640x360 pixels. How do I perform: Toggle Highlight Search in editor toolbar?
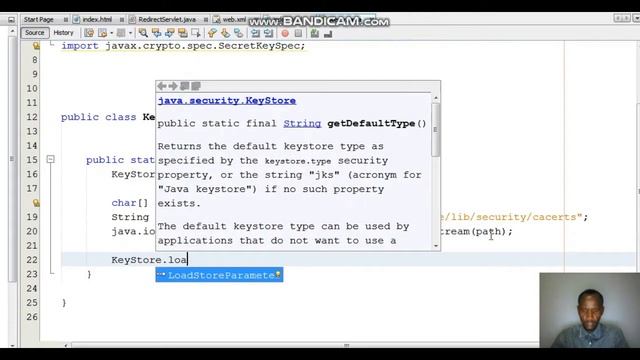click(182, 33)
